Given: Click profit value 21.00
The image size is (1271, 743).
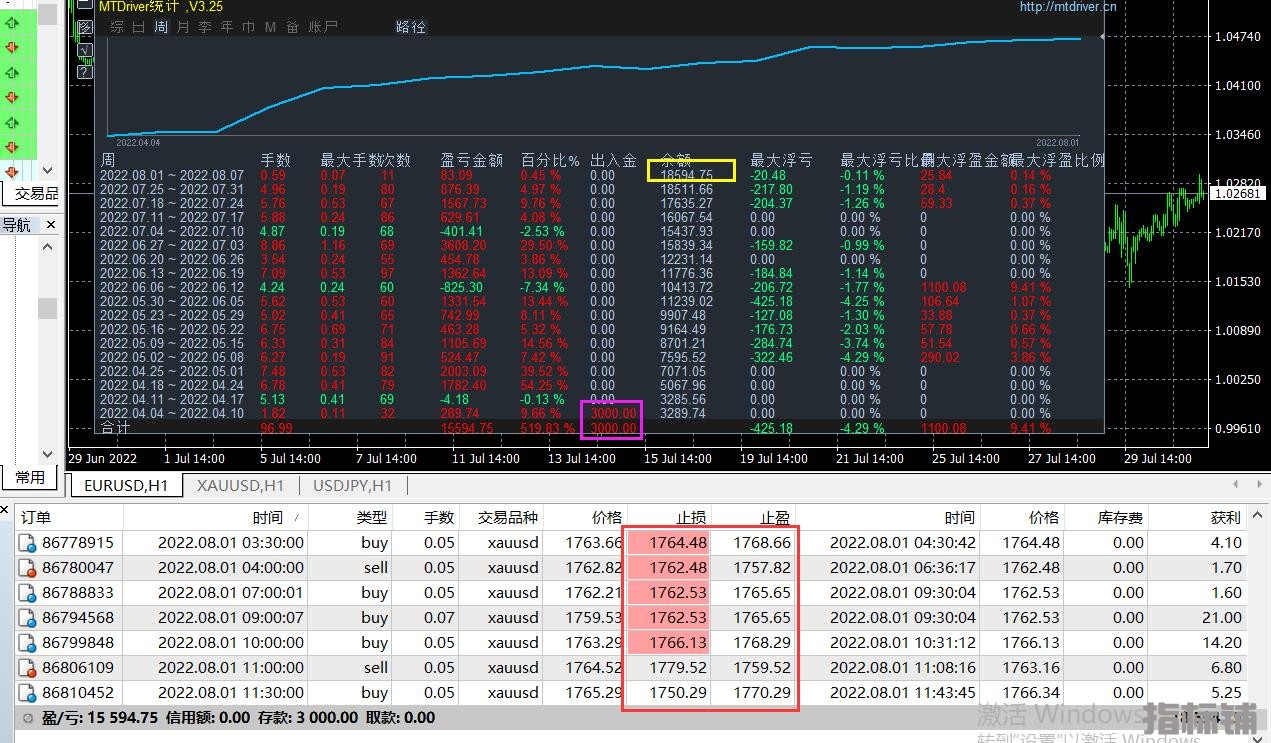Looking at the screenshot, I should point(1222,618).
